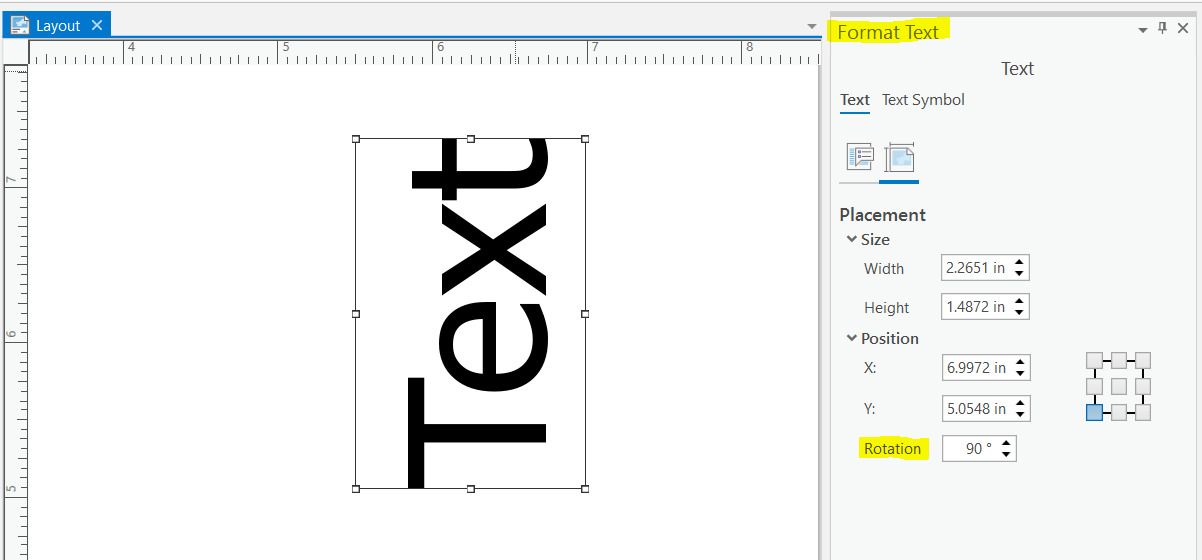Open the view tab list dropdown arrow
The width and height of the screenshot is (1202, 560).
point(812,26)
